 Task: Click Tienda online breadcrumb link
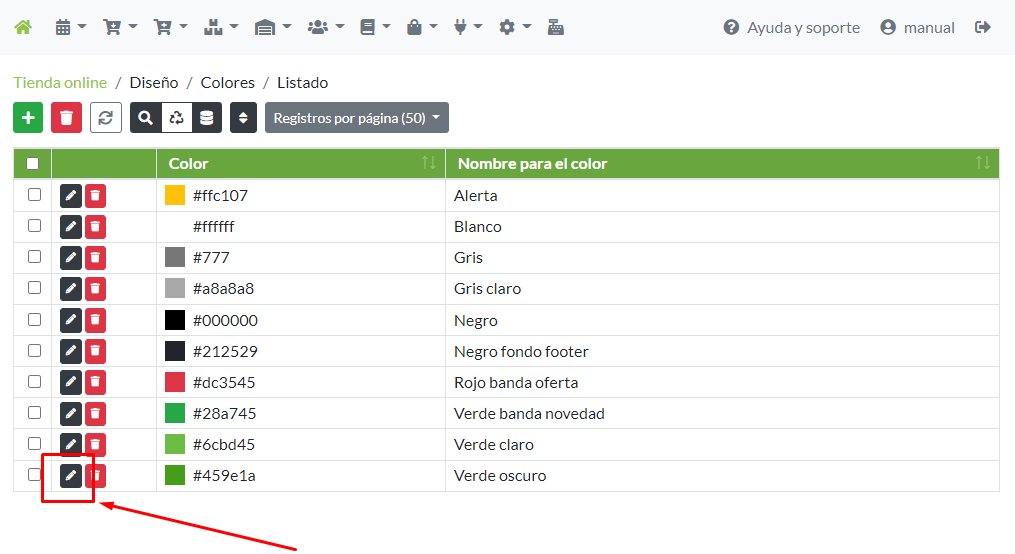click(x=60, y=83)
